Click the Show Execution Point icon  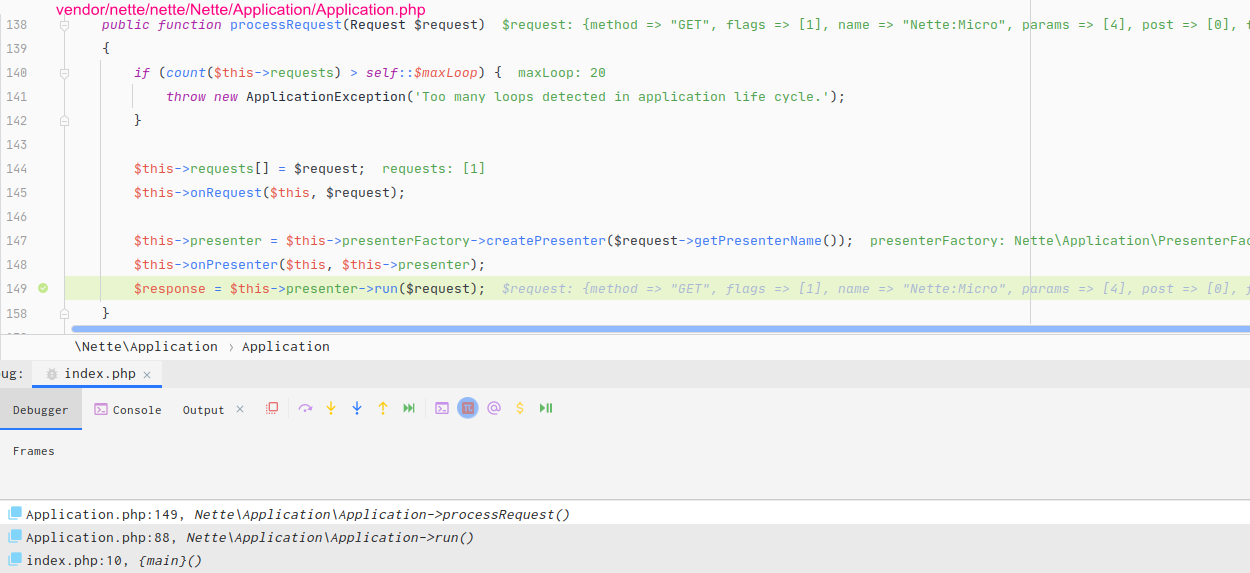[272, 408]
